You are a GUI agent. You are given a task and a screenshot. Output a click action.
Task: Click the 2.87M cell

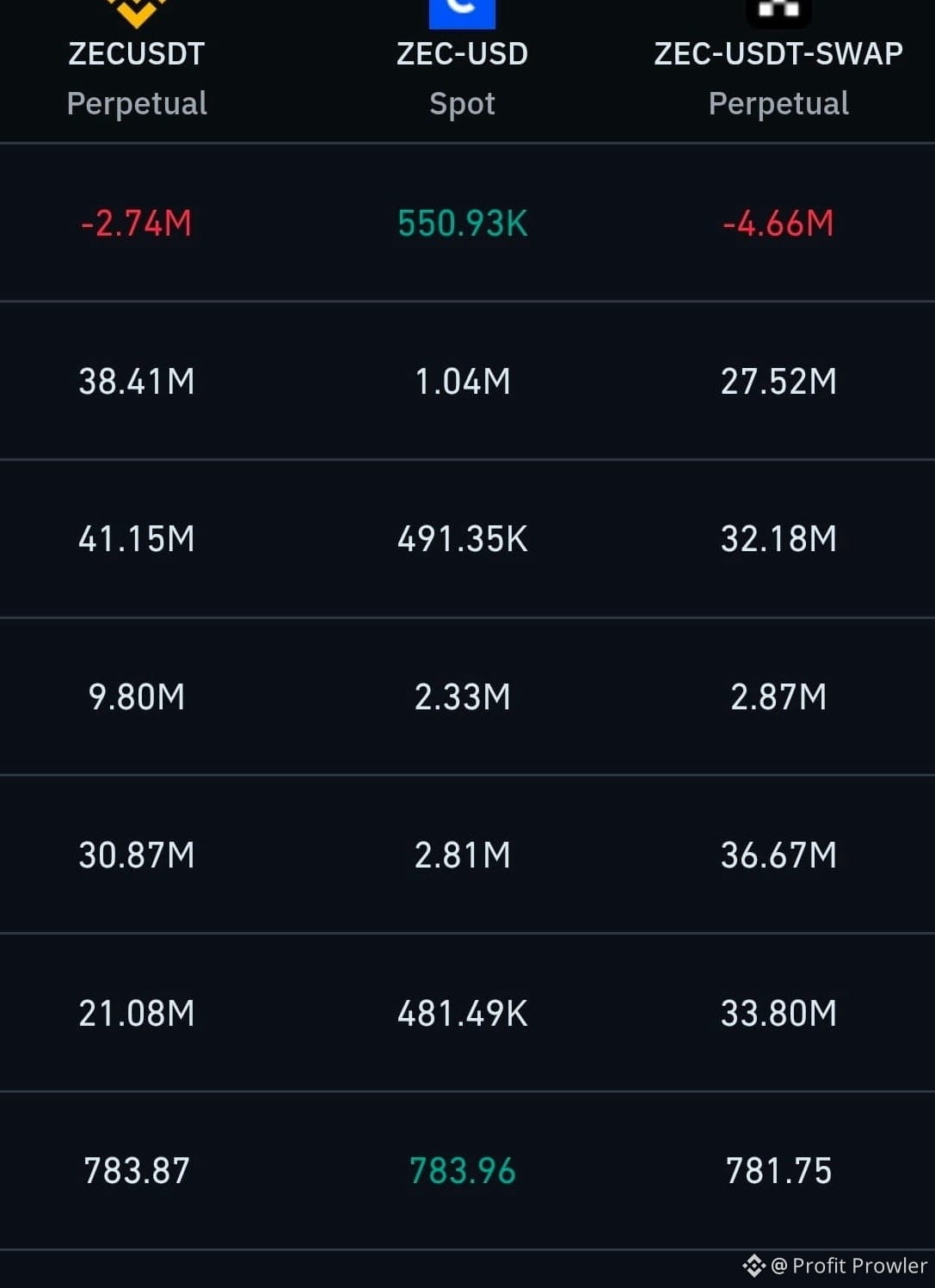(x=778, y=697)
